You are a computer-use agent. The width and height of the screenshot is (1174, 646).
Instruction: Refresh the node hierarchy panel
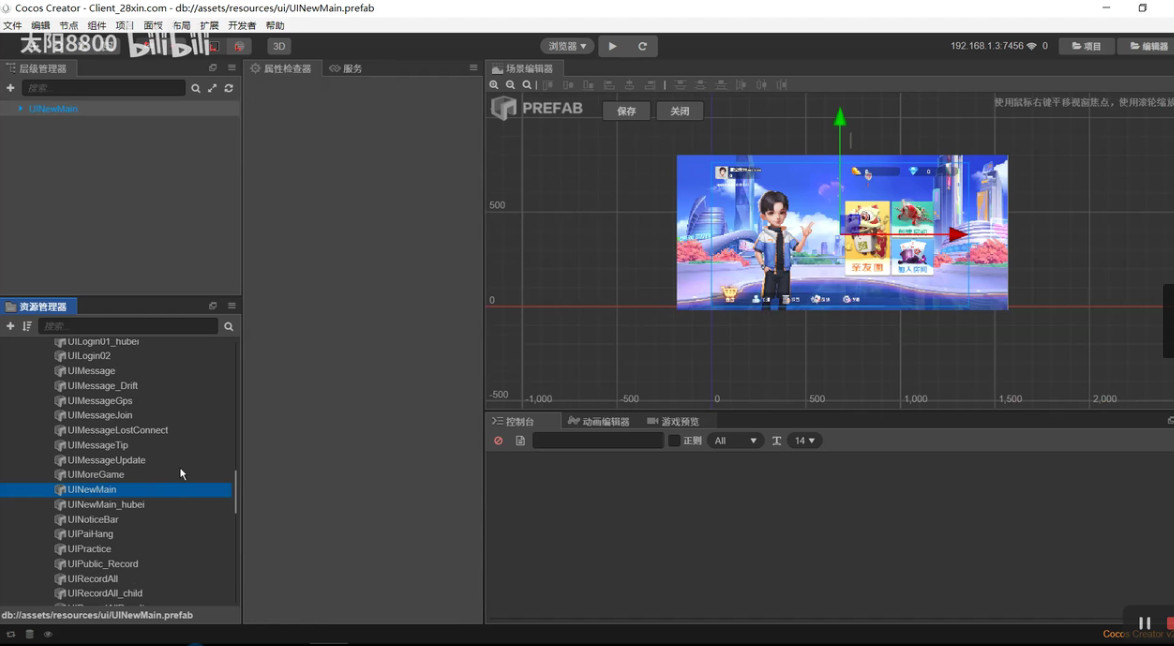229,88
